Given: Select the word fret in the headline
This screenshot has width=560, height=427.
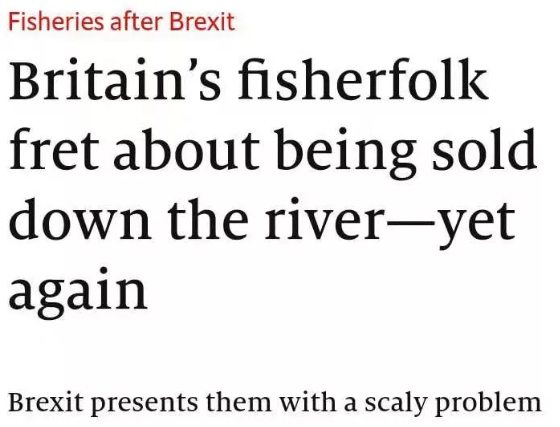Looking at the screenshot, I should [54, 149].
